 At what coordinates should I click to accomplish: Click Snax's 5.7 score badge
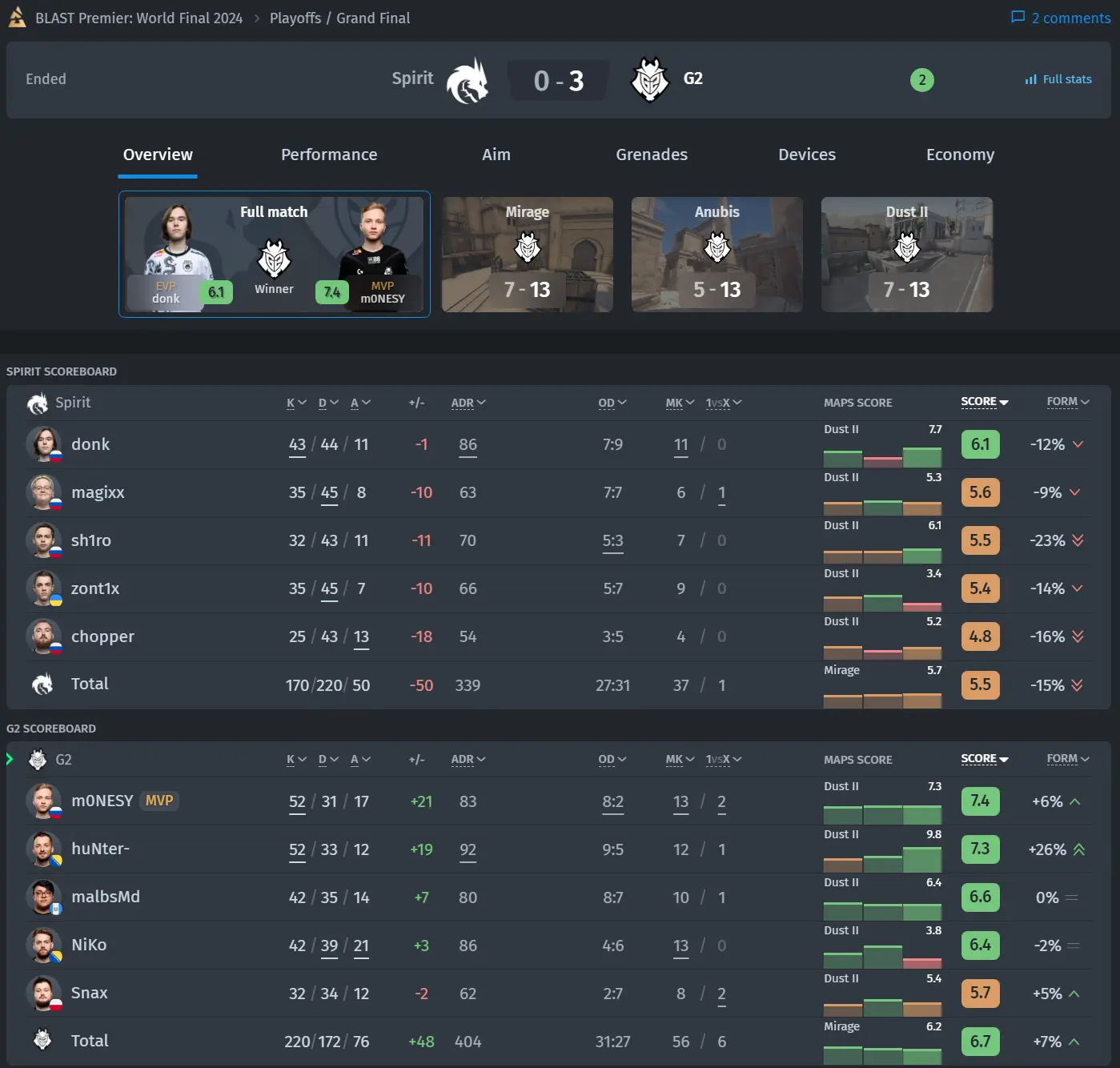[980, 994]
